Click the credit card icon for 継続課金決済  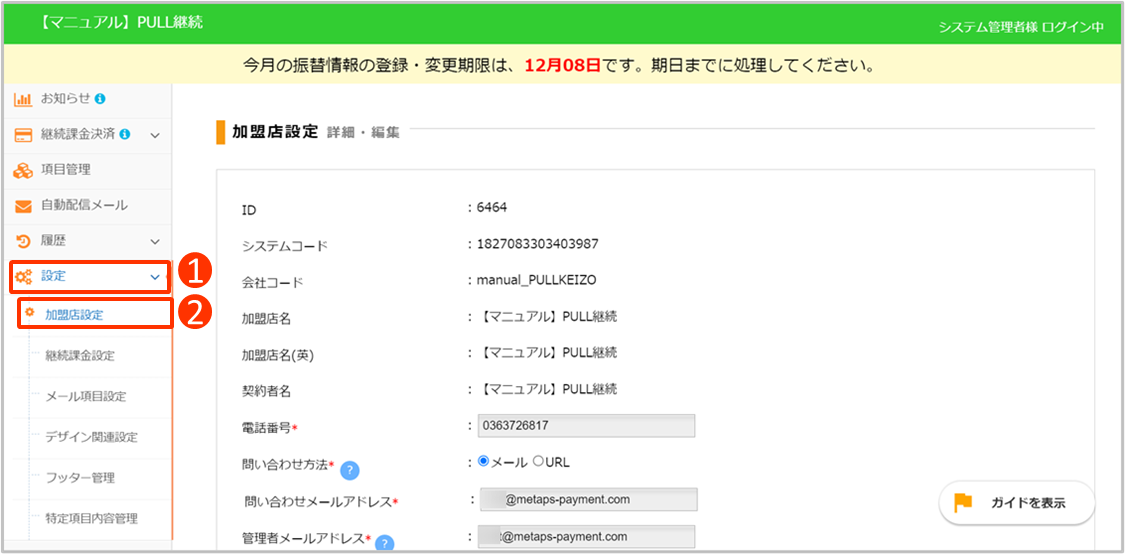pos(22,134)
